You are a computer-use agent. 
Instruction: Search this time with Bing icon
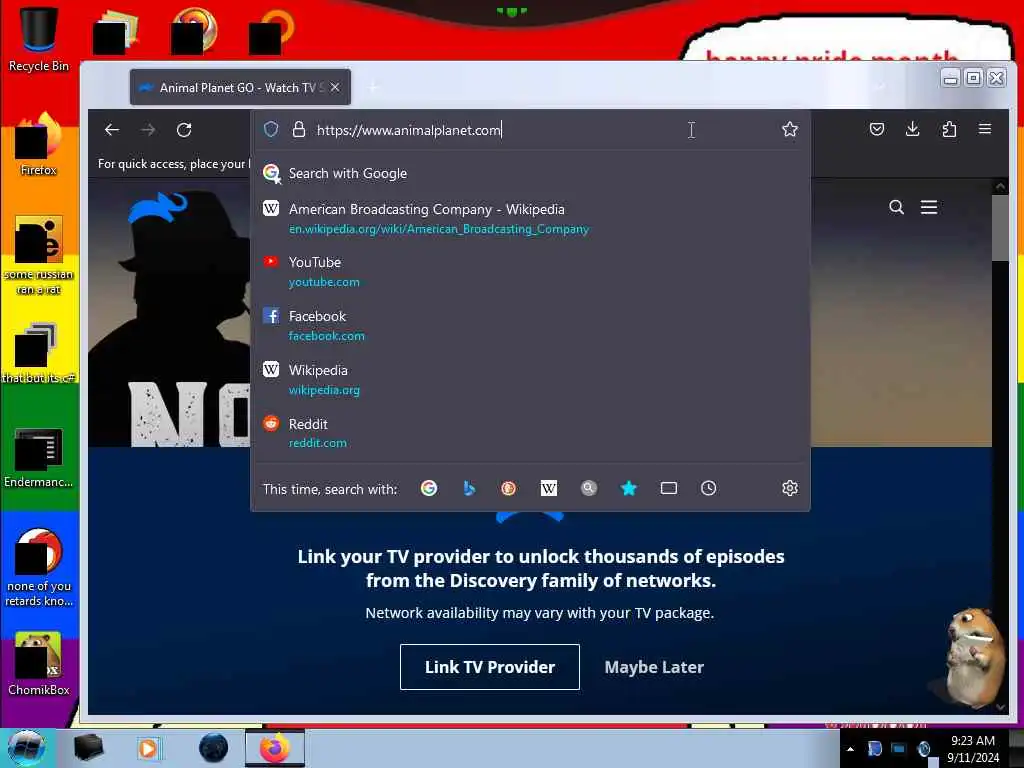point(469,488)
